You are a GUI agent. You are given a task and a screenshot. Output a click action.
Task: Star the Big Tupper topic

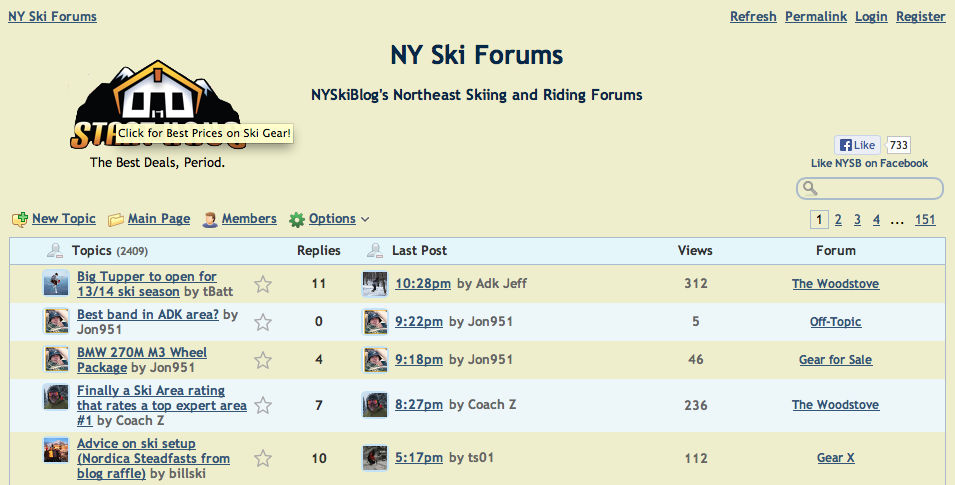pos(263,284)
